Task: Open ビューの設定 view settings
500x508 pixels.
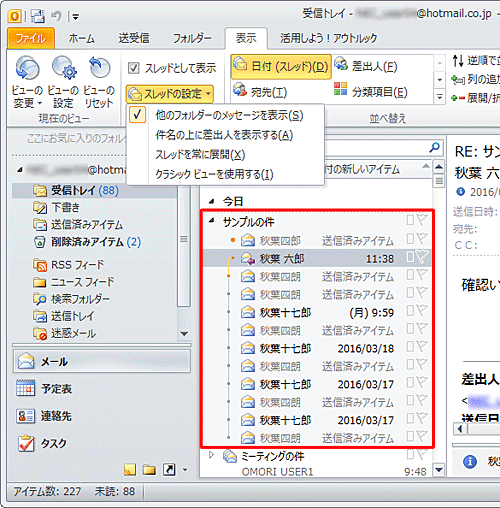Action: coord(63,82)
